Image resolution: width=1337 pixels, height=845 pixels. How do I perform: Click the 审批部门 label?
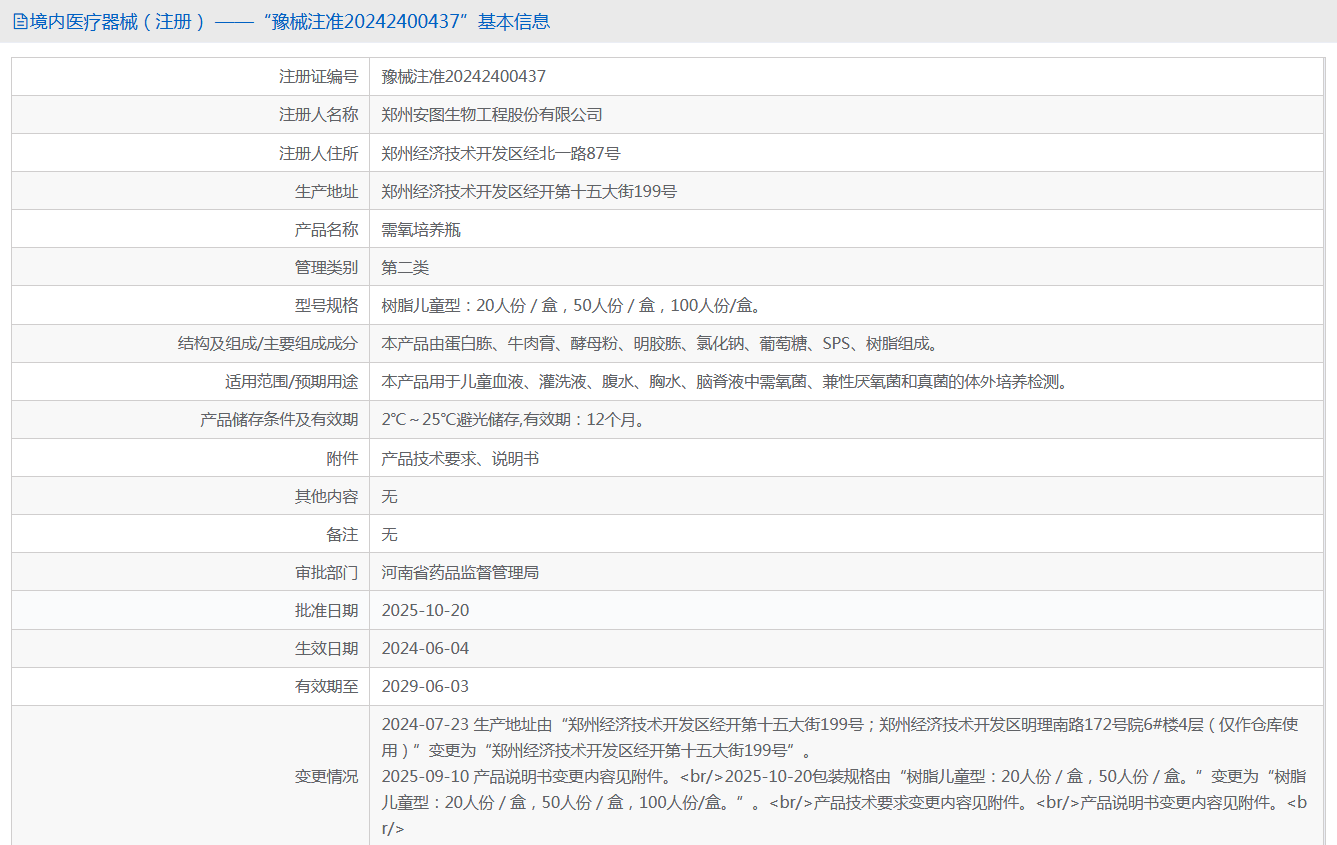coord(326,572)
